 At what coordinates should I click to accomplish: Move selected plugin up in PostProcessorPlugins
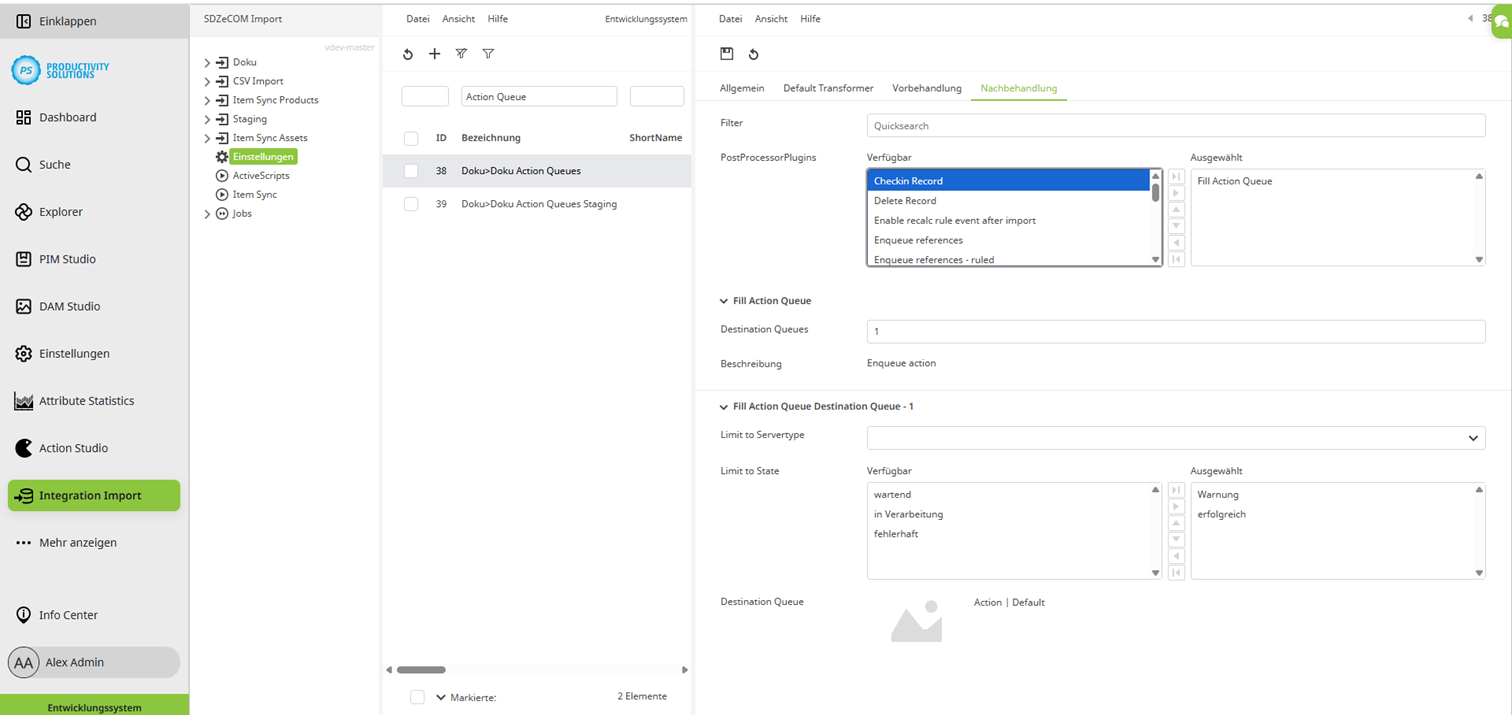pos(1177,210)
